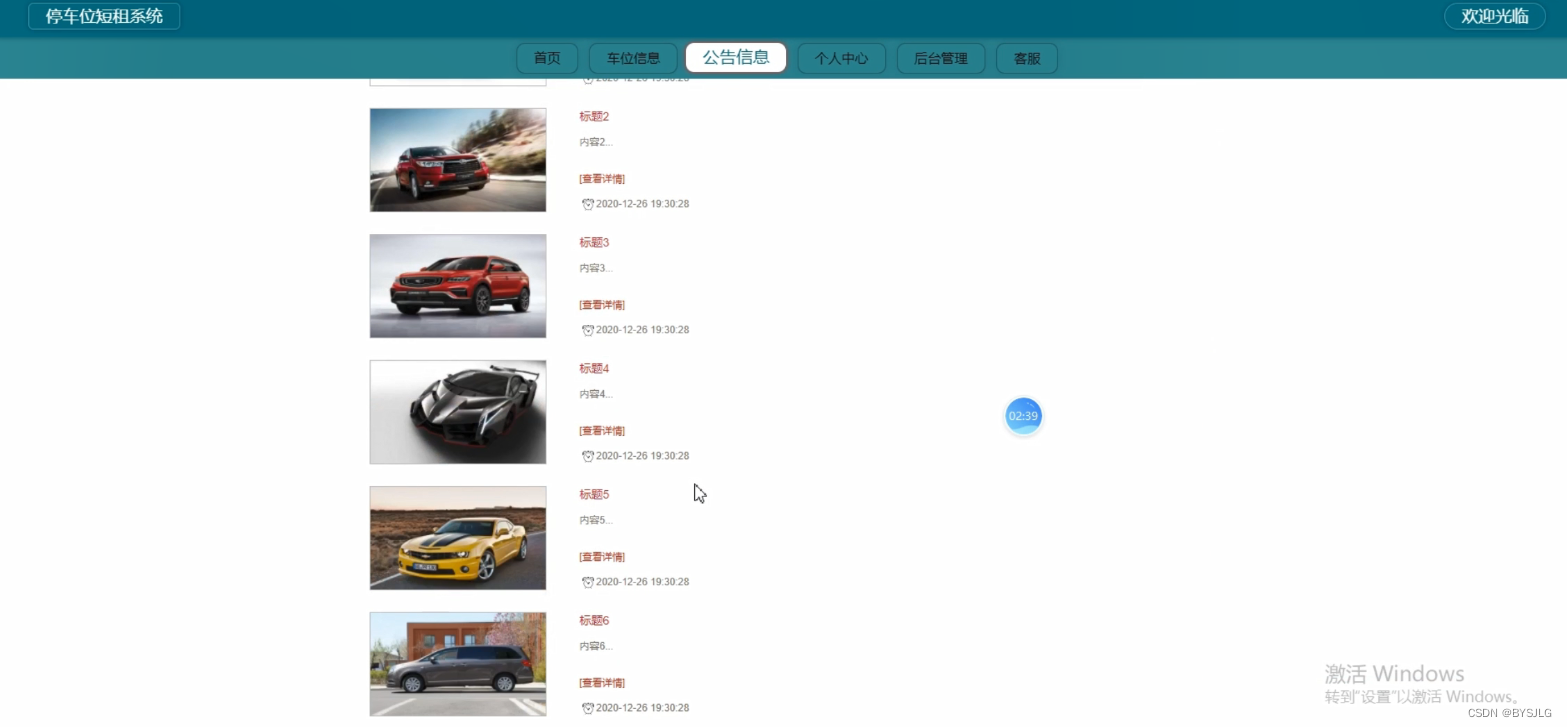This screenshot has height=727, width=1567.
Task: Switch to the 后台管理 tab
Action: [x=940, y=58]
